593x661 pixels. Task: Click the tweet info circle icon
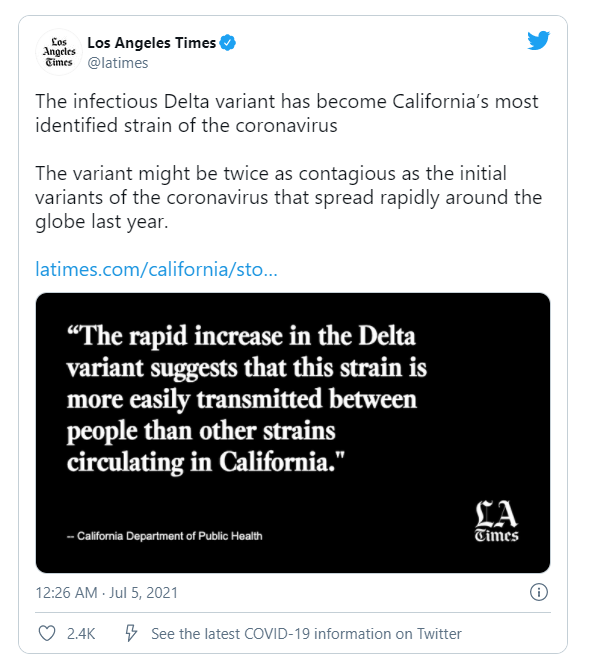point(539,592)
